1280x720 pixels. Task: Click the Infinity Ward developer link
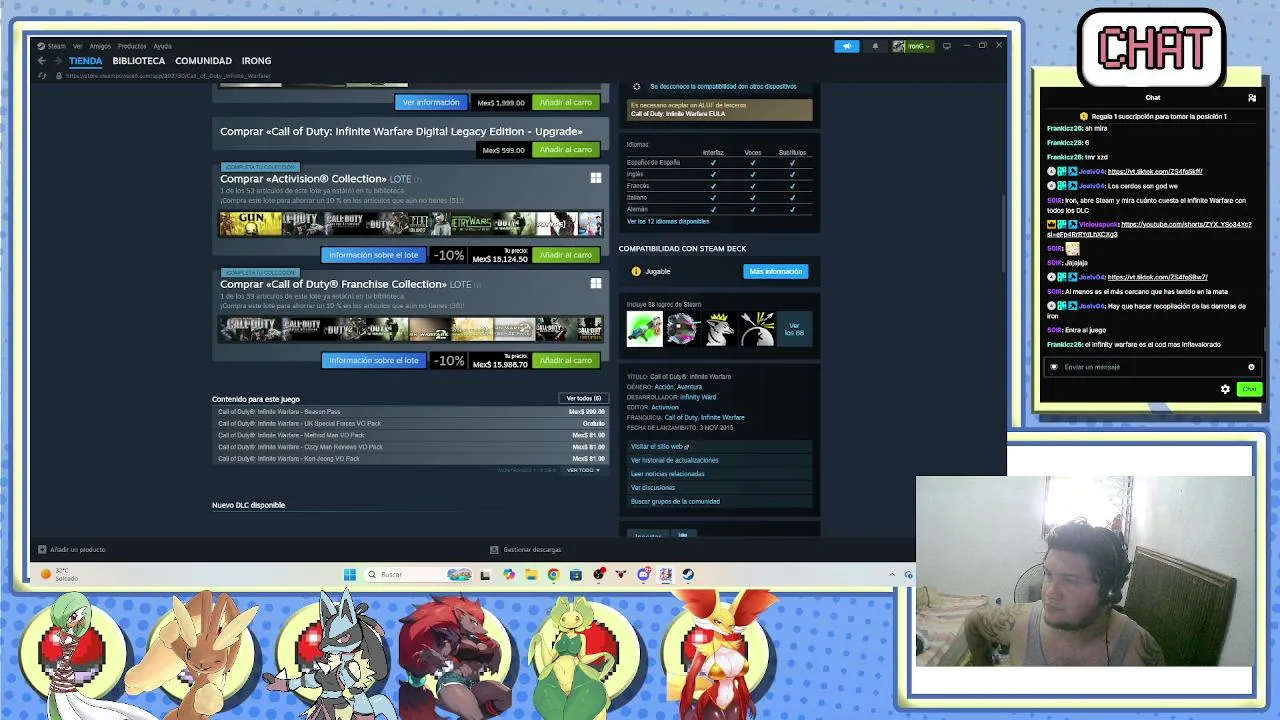[x=698, y=397]
